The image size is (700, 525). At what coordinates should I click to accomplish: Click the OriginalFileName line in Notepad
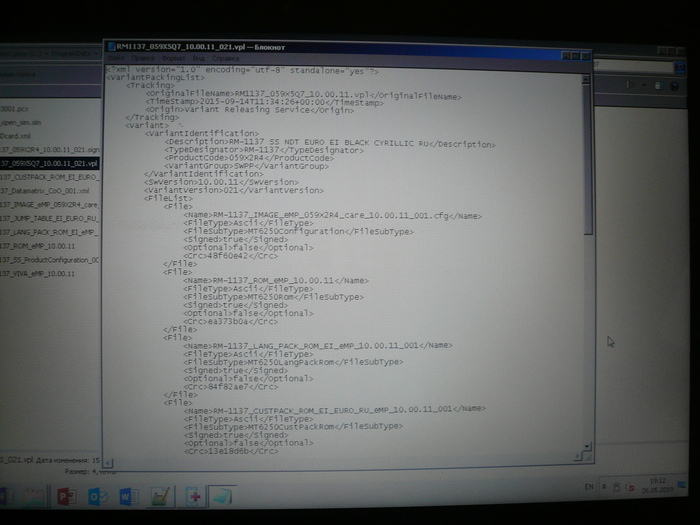[x=304, y=95]
